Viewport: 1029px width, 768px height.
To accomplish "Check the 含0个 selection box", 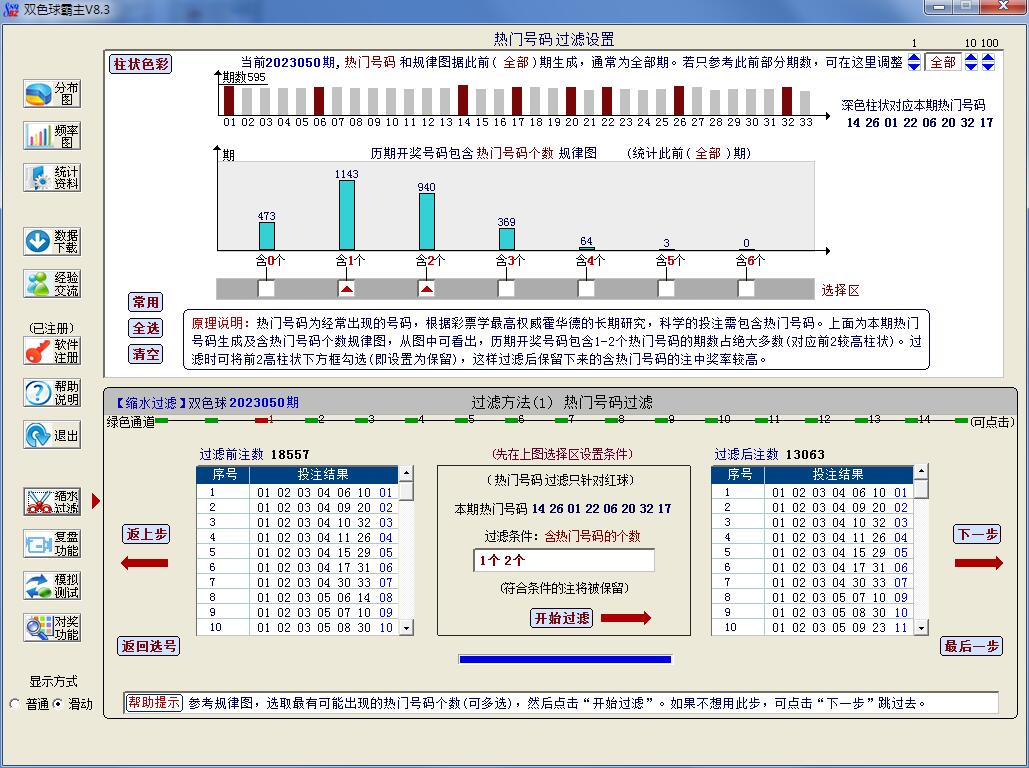I will tap(266, 289).
